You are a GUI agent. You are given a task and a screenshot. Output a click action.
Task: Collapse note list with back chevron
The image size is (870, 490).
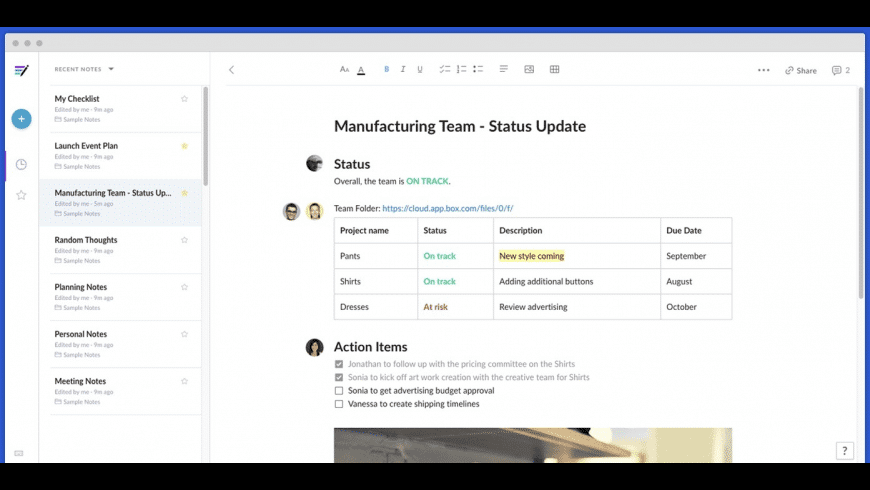point(231,70)
